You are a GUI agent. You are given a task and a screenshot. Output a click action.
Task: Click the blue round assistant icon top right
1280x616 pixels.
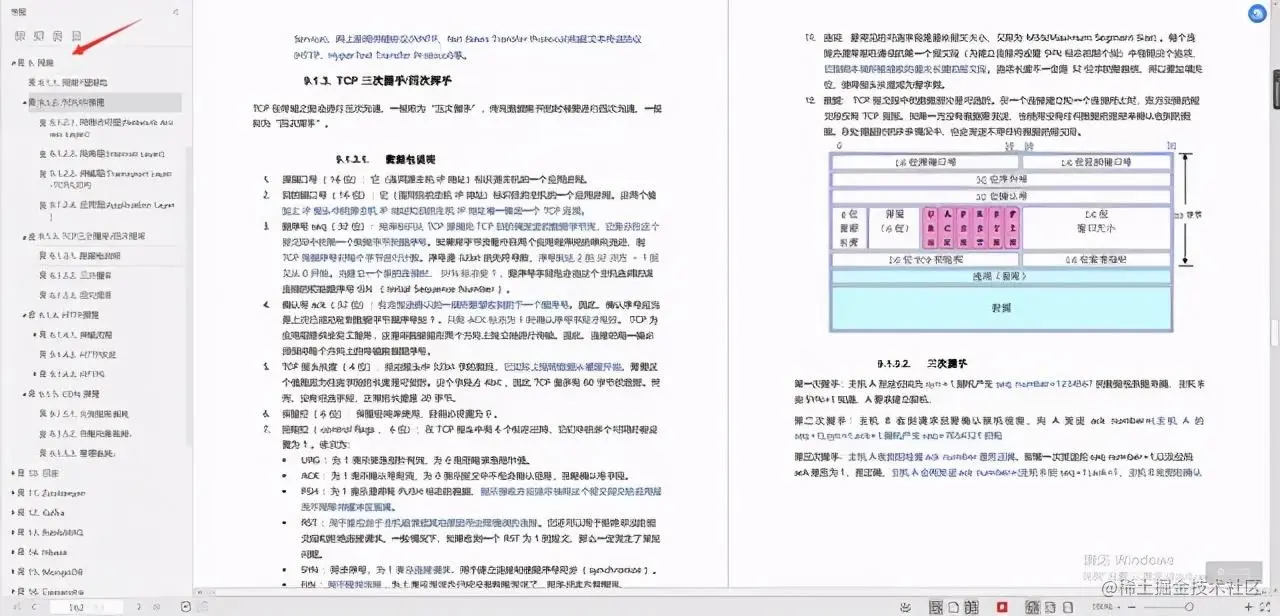[x=1257, y=15]
